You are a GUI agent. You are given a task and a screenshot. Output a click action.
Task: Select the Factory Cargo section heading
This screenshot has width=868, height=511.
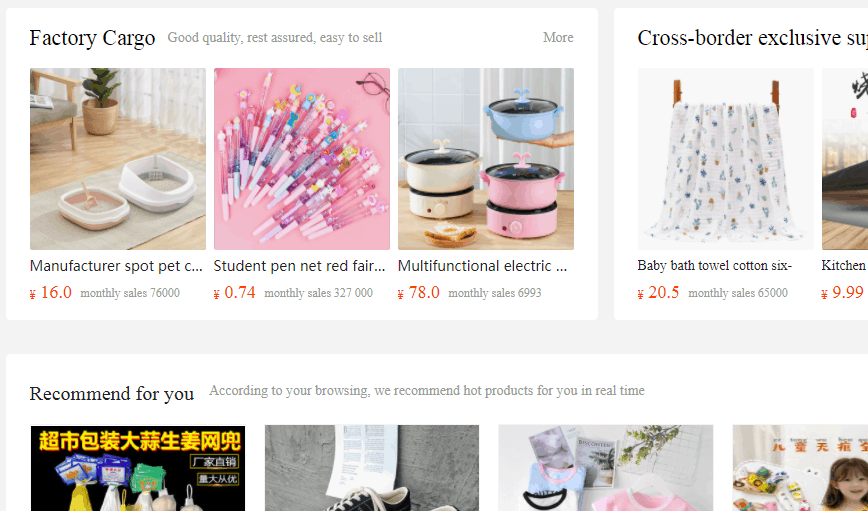92,38
